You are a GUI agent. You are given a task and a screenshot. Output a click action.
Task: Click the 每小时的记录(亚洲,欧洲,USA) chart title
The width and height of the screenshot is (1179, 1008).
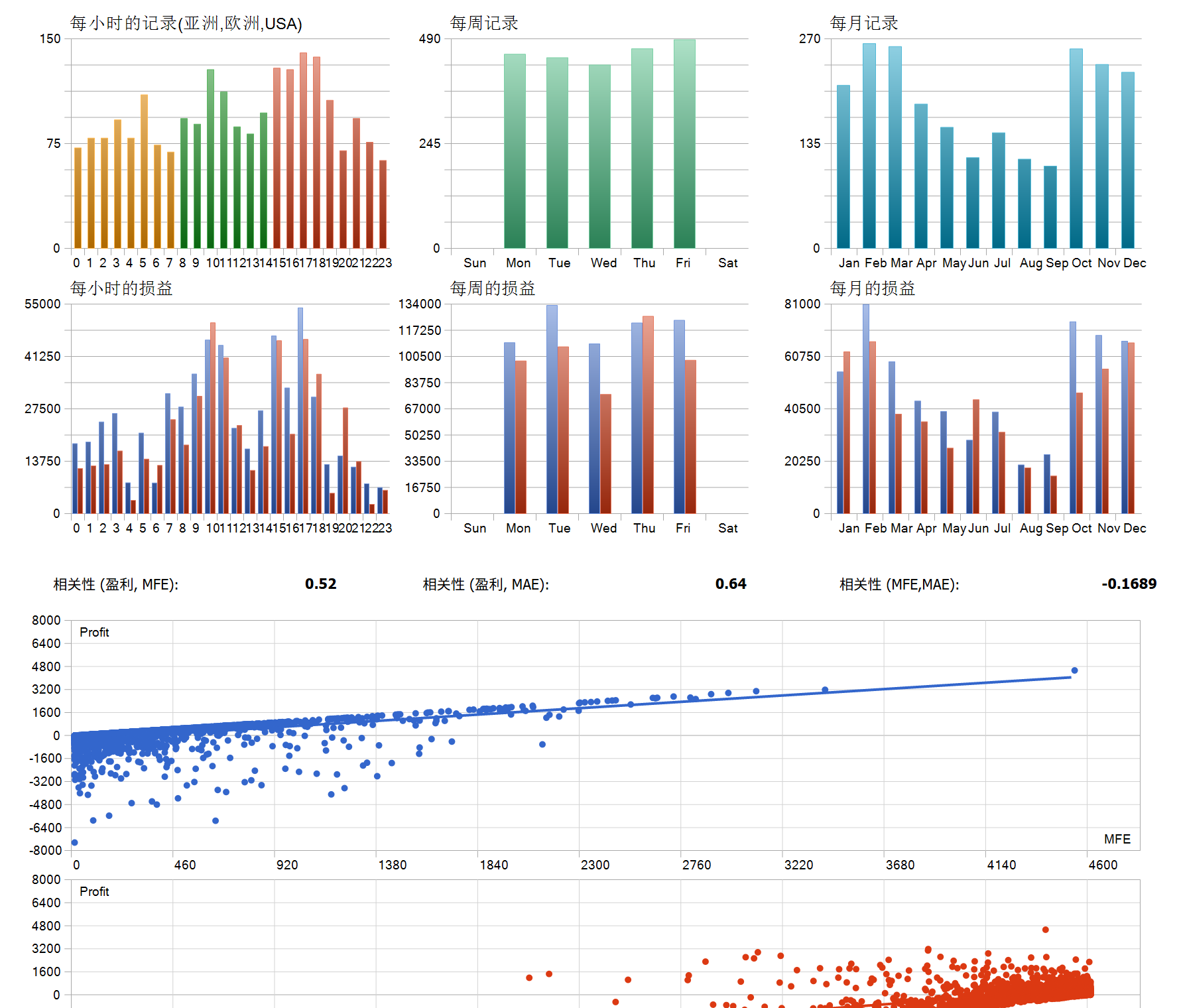[x=186, y=24]
